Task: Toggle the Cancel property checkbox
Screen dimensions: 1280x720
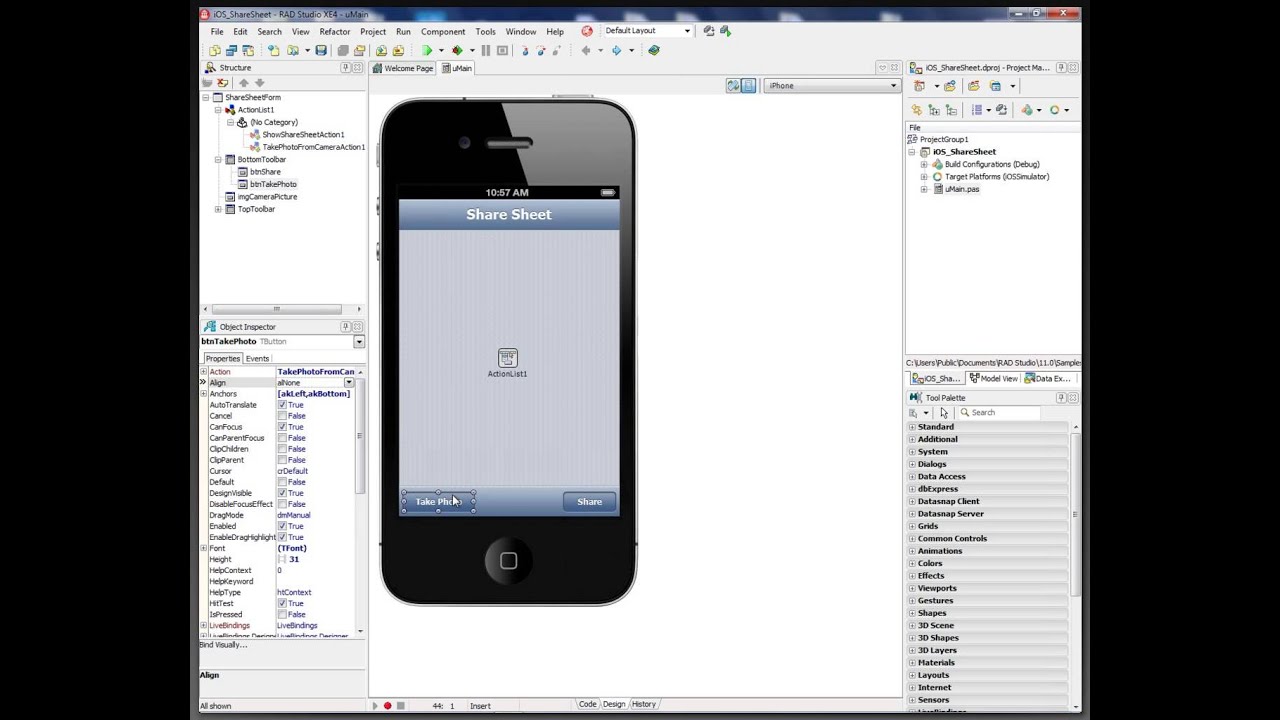Action: pos(282,416)
